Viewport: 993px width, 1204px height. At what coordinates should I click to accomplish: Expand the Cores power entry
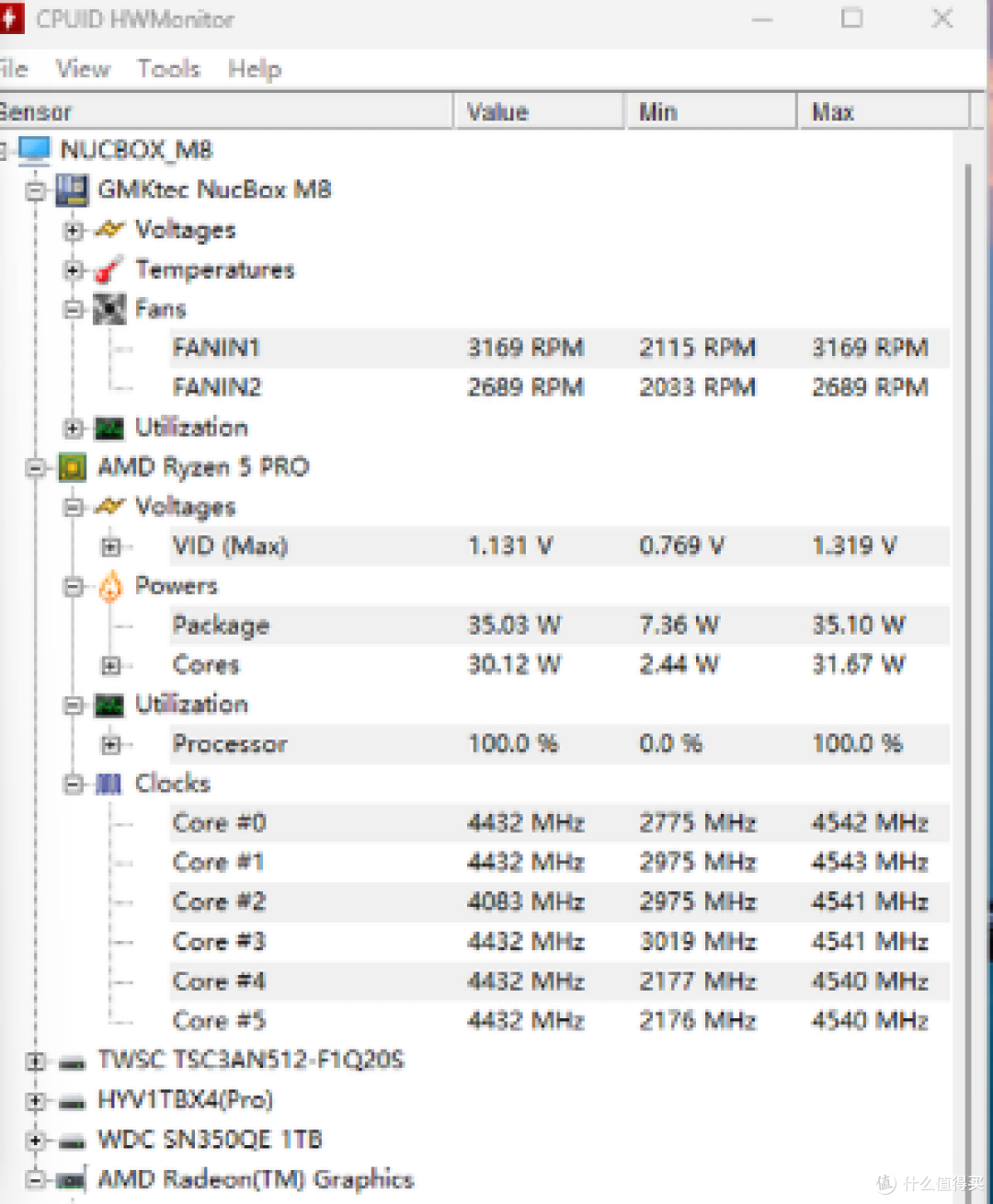click(x=111, y=665)
